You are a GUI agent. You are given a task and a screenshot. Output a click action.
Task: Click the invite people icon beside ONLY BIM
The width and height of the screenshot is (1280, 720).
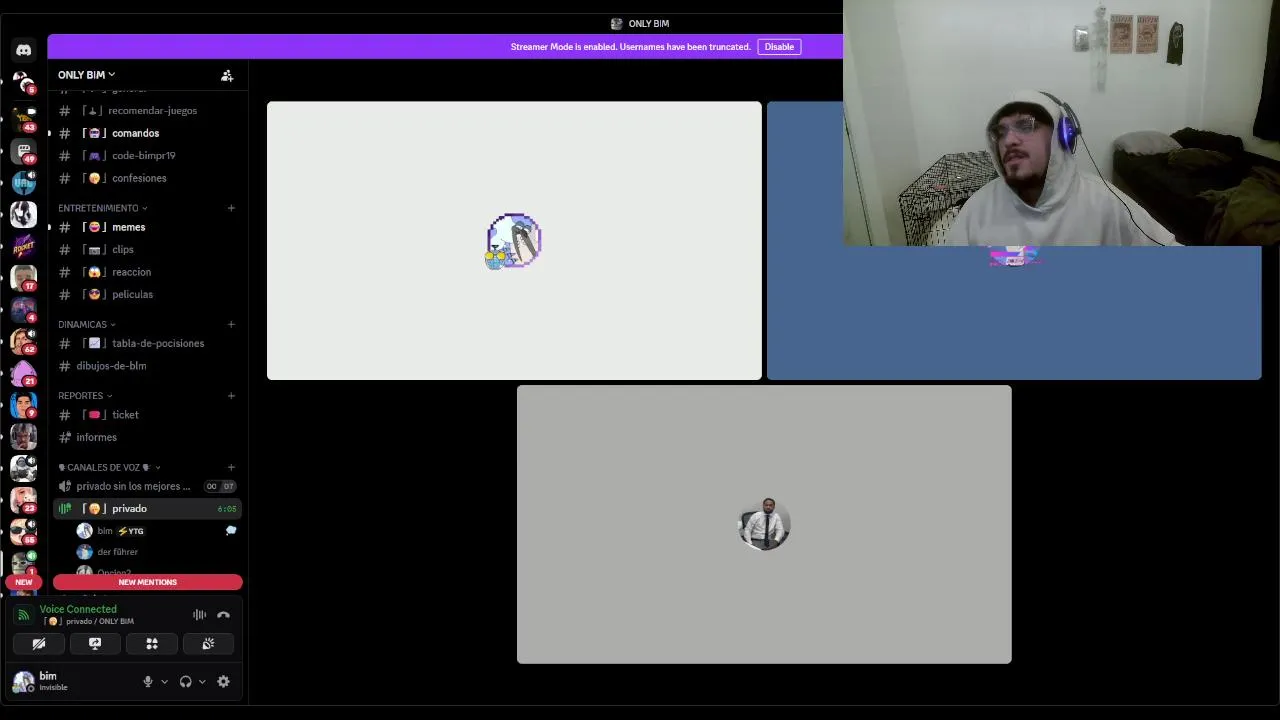227,76
